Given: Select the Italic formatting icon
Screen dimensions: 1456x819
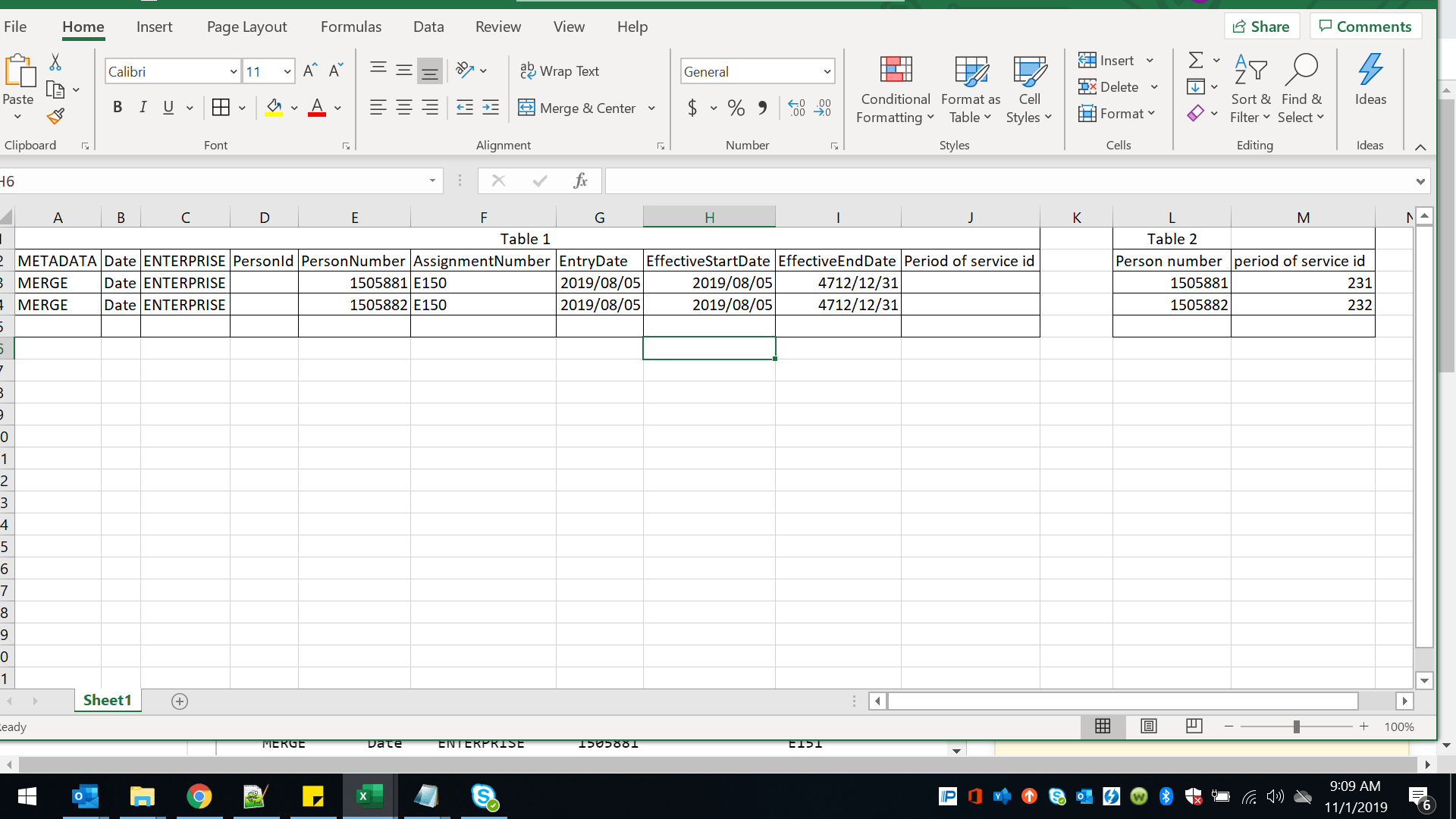Looking at the screenshot, I should [143, 107].
